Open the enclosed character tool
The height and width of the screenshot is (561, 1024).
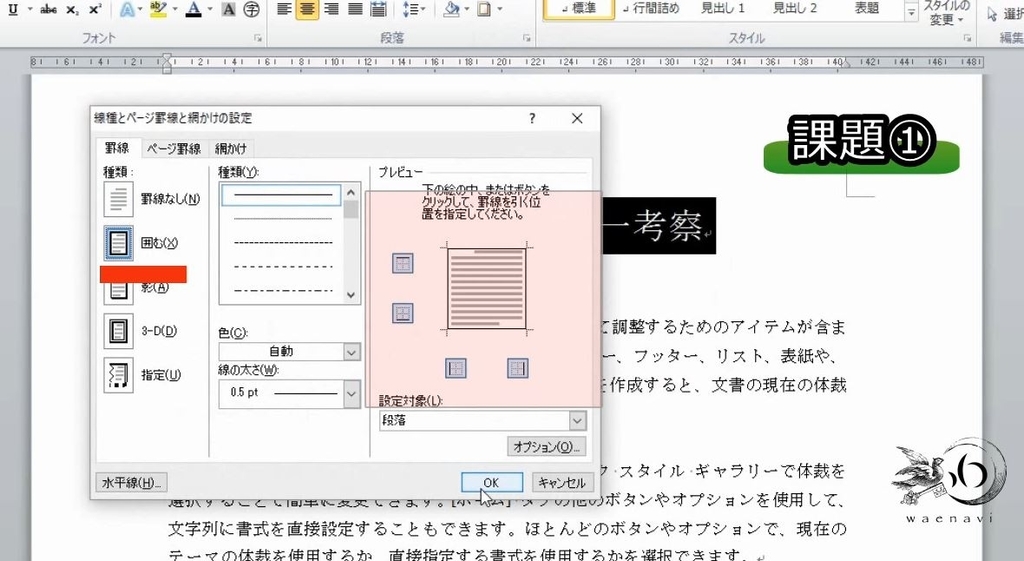[251, 9]
